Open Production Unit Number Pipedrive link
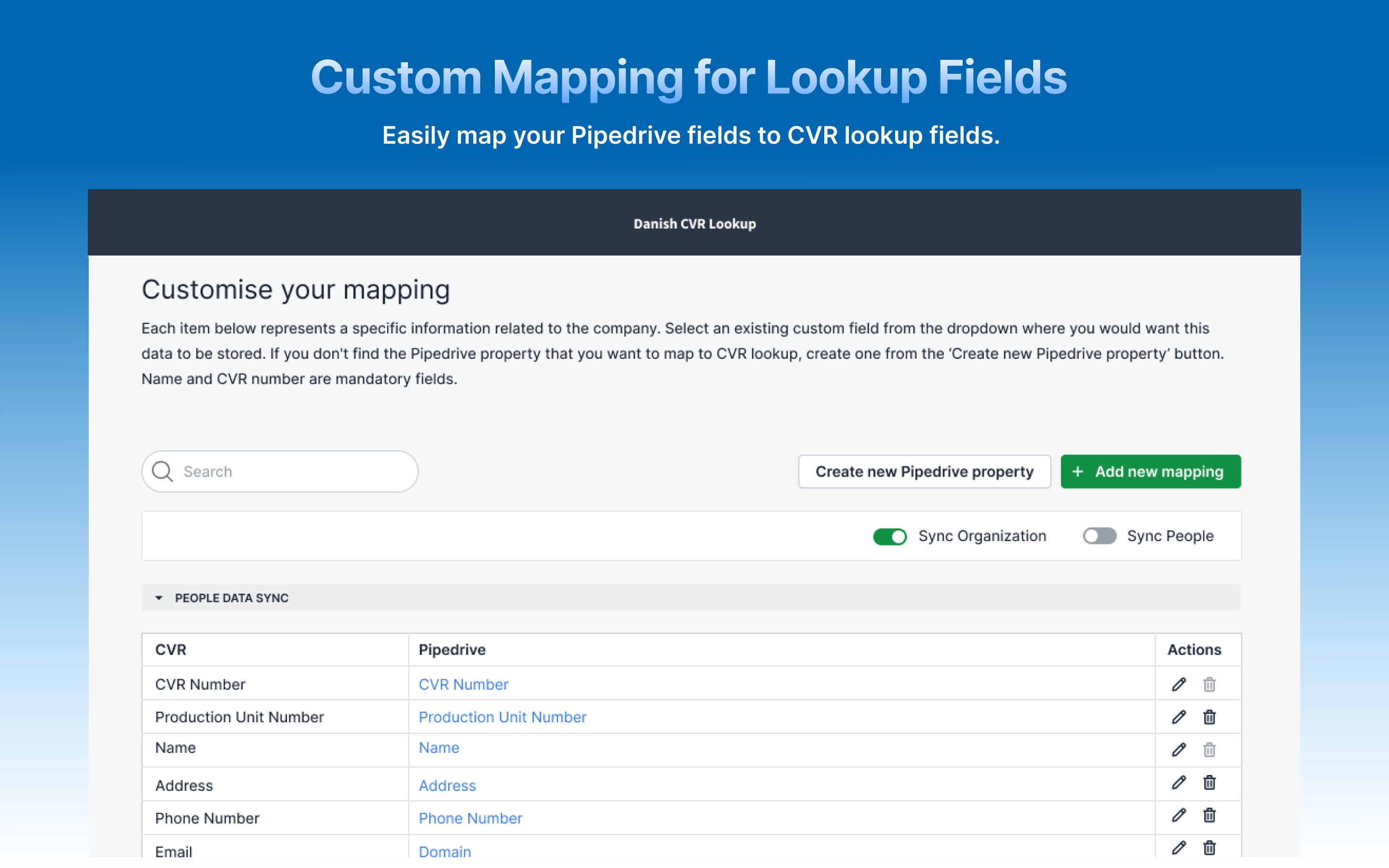 point(502,717)
